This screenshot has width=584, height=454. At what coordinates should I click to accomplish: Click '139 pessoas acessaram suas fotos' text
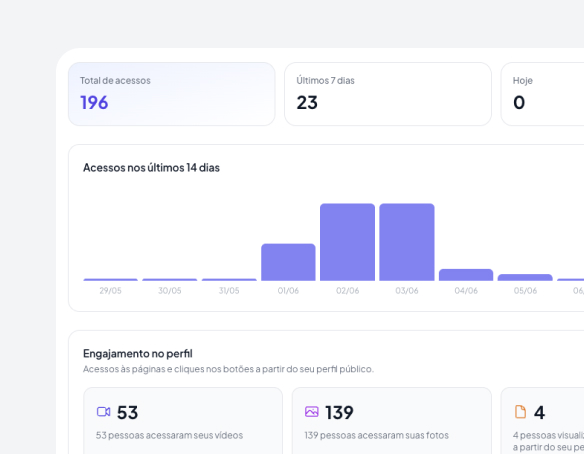pos(377,435)
